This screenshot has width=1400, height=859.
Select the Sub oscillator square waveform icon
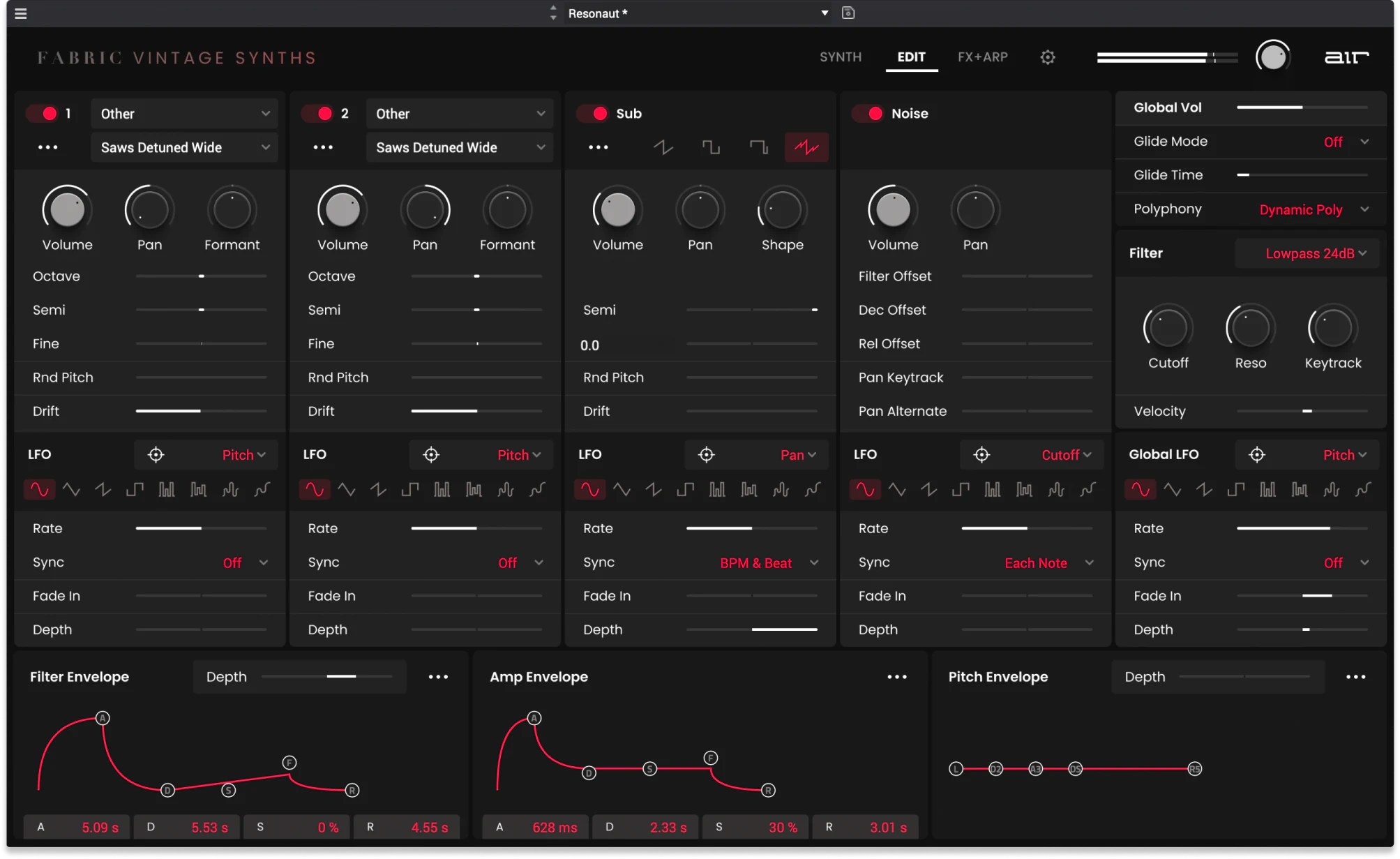(711, 147)
